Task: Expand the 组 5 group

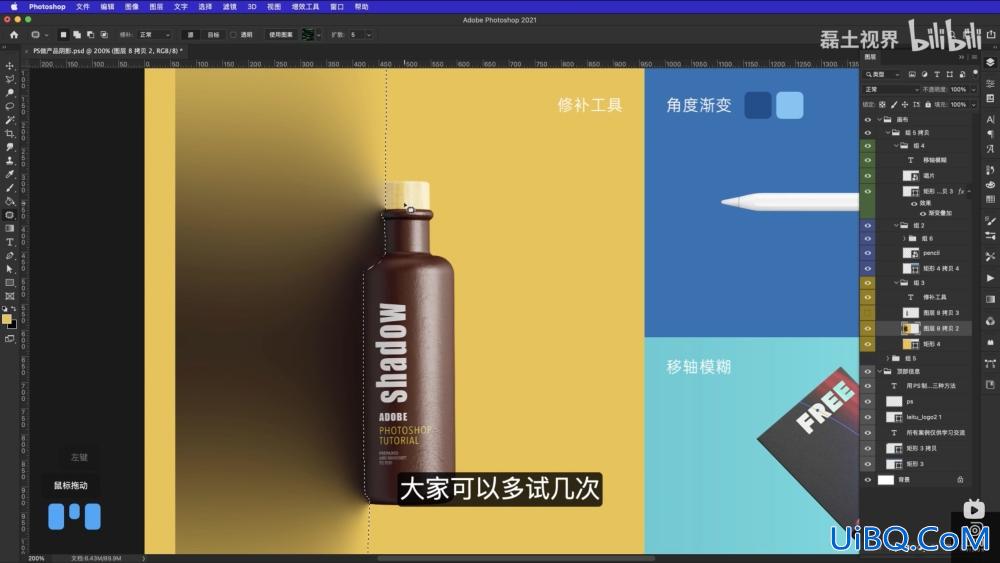Action: (x=888, y=358)
